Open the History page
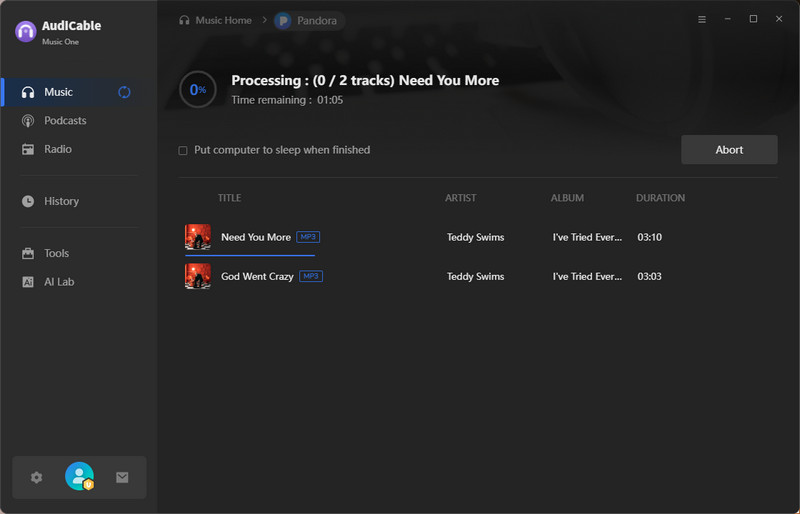800x514 pixels. (61, 201)
